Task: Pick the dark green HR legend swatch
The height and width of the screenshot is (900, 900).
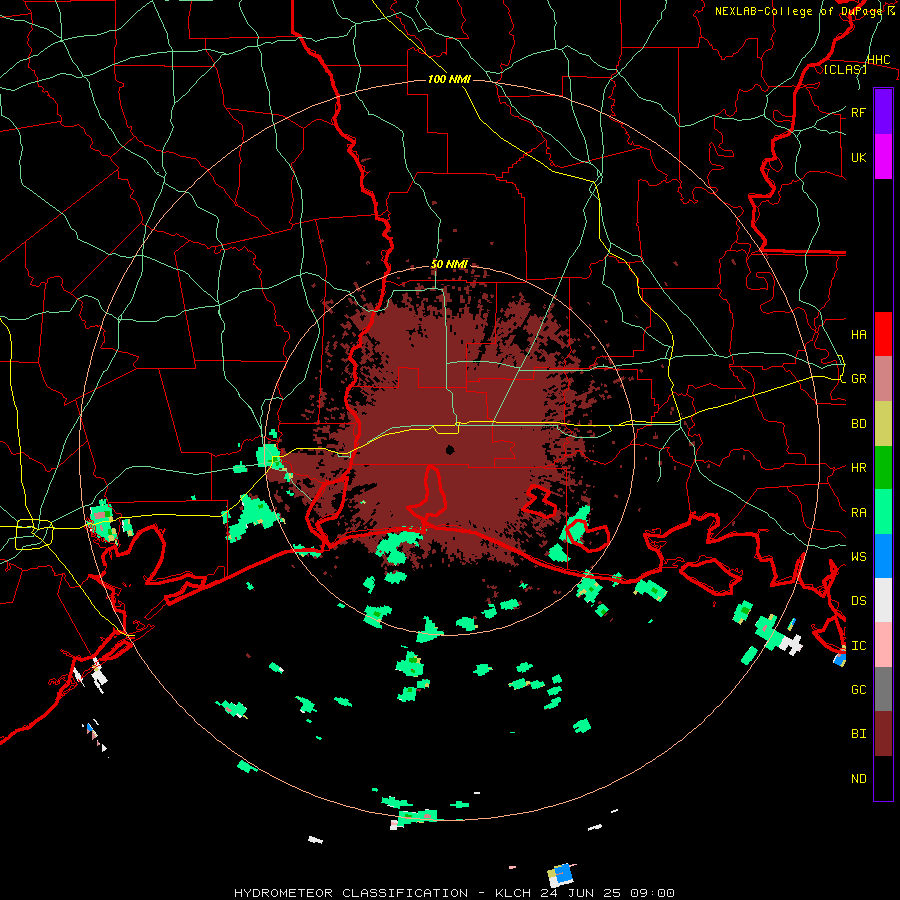Action: (883, 468)
